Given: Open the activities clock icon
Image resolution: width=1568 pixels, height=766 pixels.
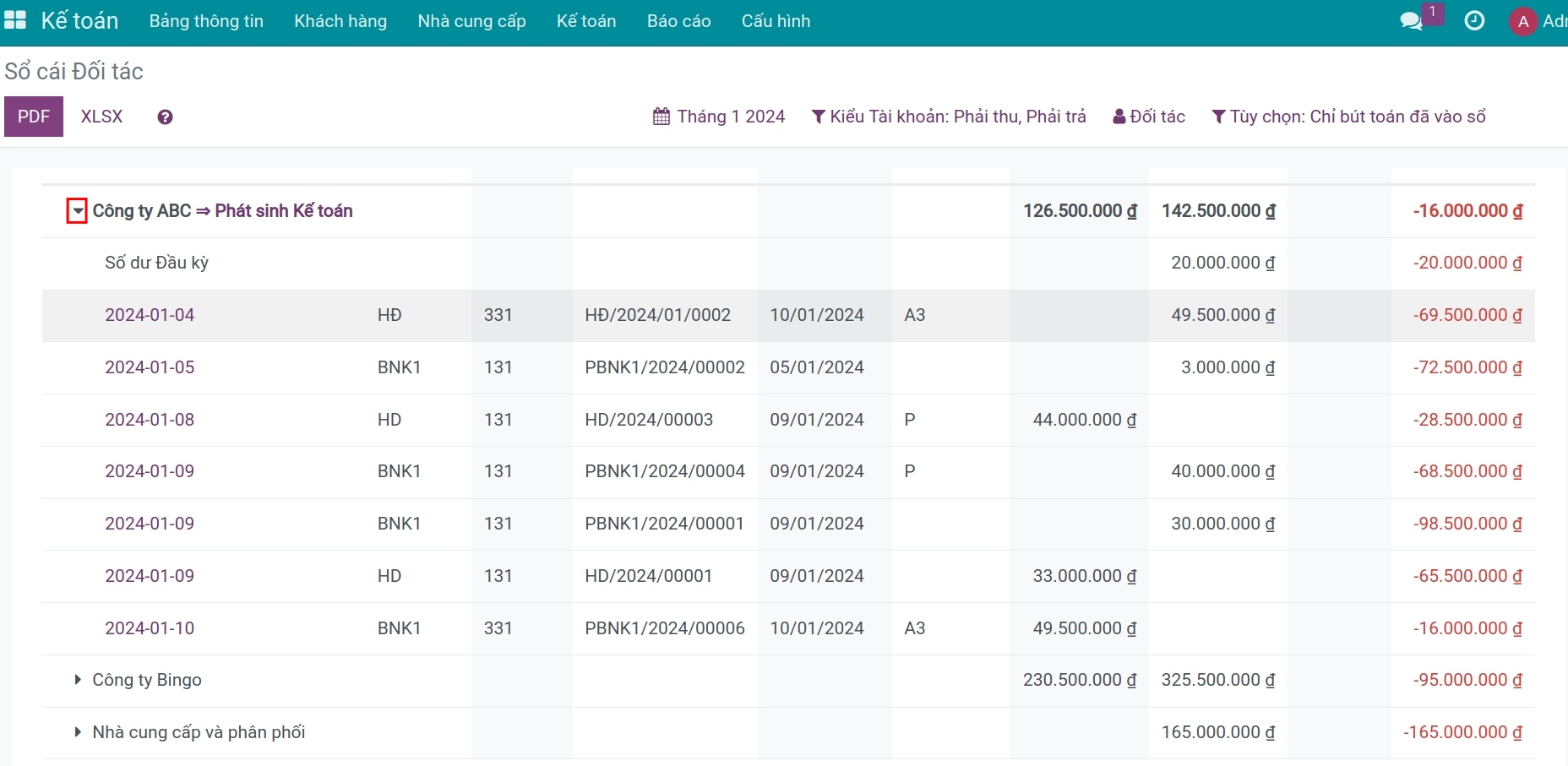Looking at the screenshot, I should pos(1474,21).
